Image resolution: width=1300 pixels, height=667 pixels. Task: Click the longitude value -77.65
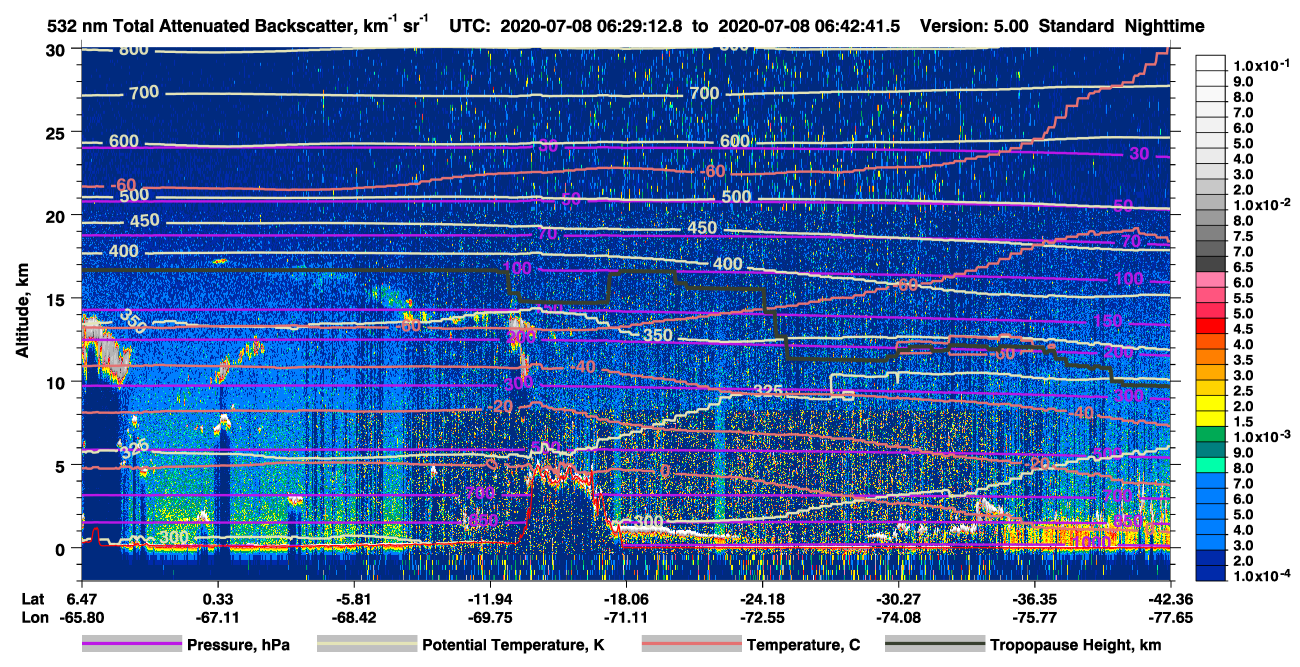1170,618
